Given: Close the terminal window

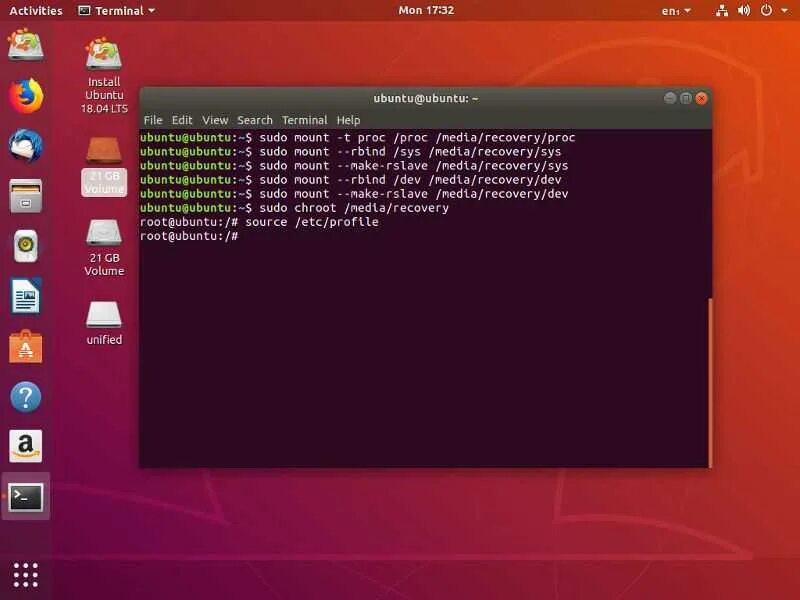Looking at the screenshot, I should (702, 98).
